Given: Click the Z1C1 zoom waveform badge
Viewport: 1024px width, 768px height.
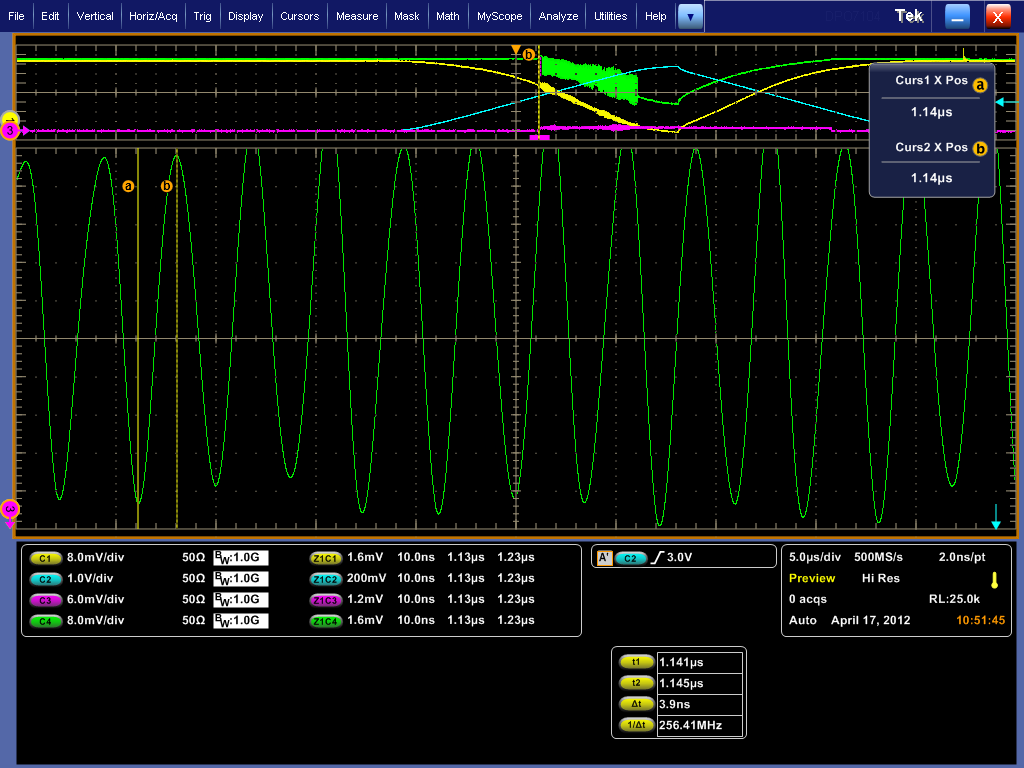Looking at the screenshot, I should coord(326,558).
